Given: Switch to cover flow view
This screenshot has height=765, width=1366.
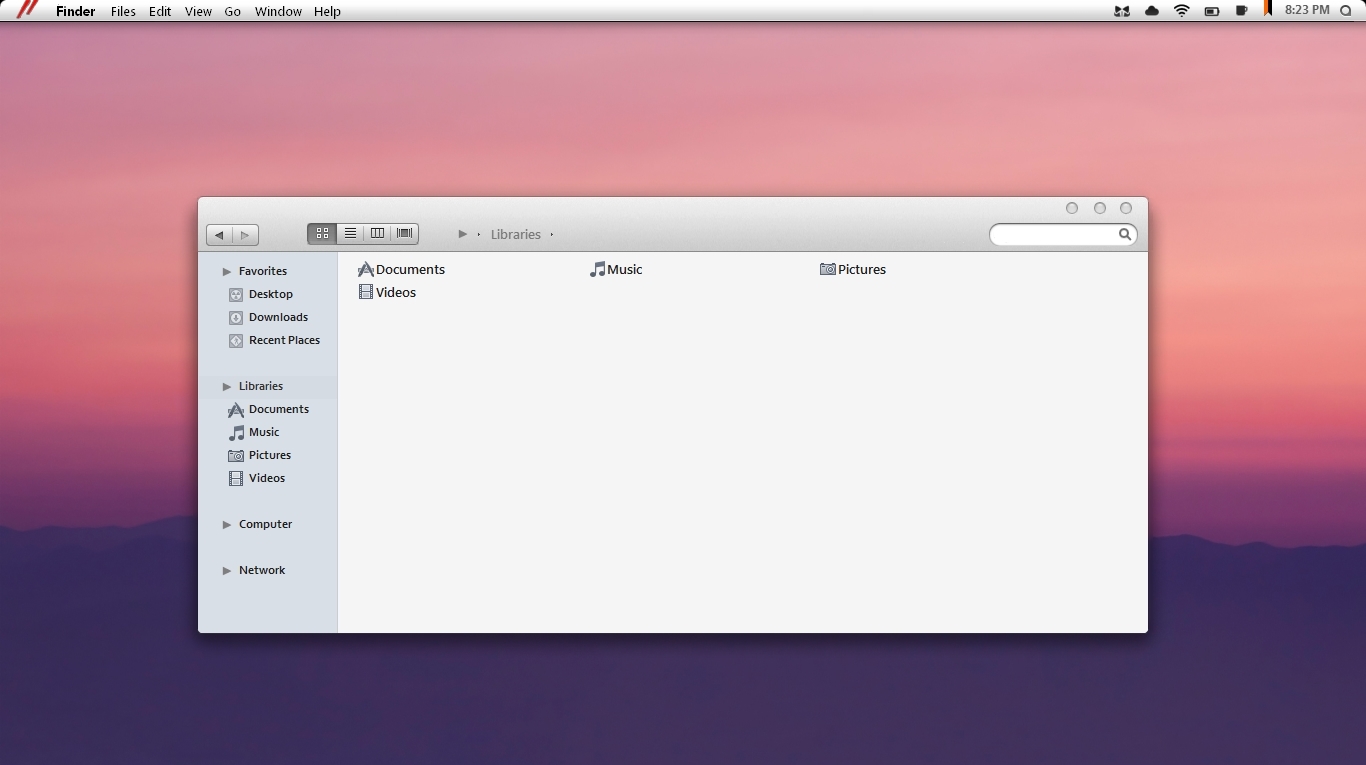Looking at the screenshot, I should [405, 233].
